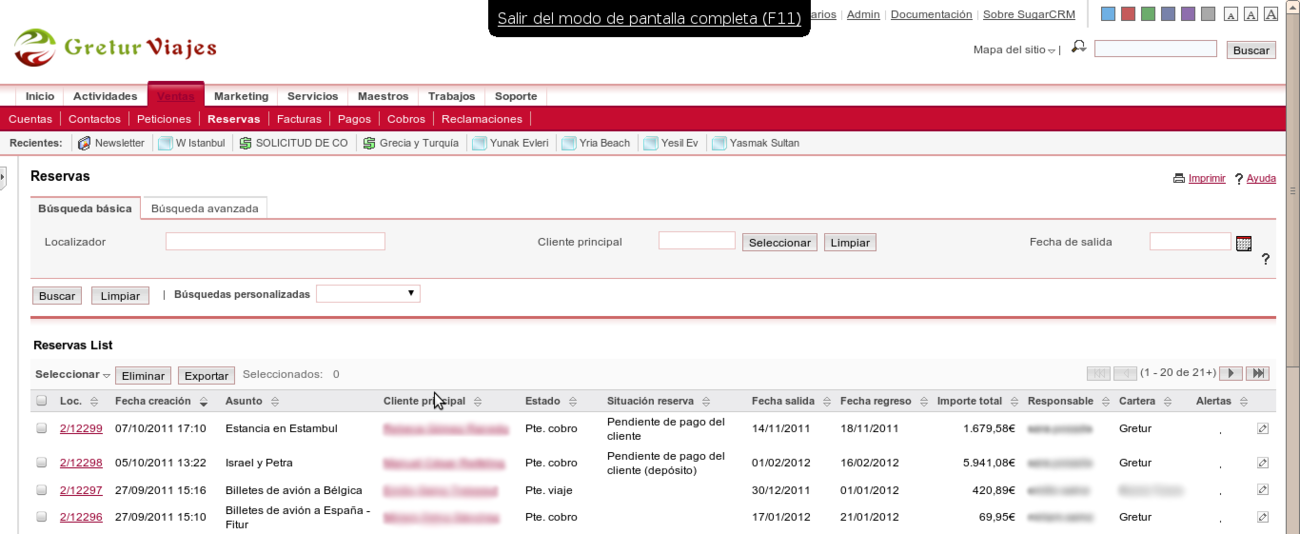
Task: Click the printer icon next to Imprimir
Action: 1179,179
